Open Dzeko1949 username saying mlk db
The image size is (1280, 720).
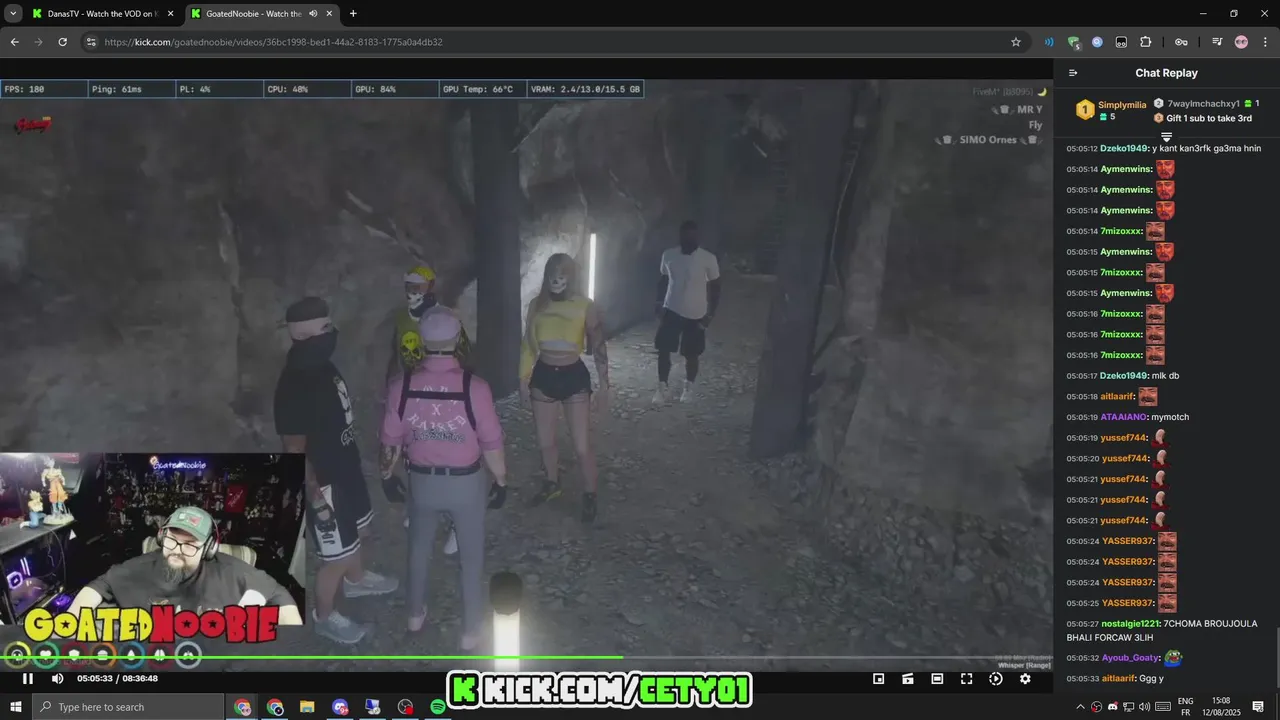pyautogui.click(x=1124, y=376)
